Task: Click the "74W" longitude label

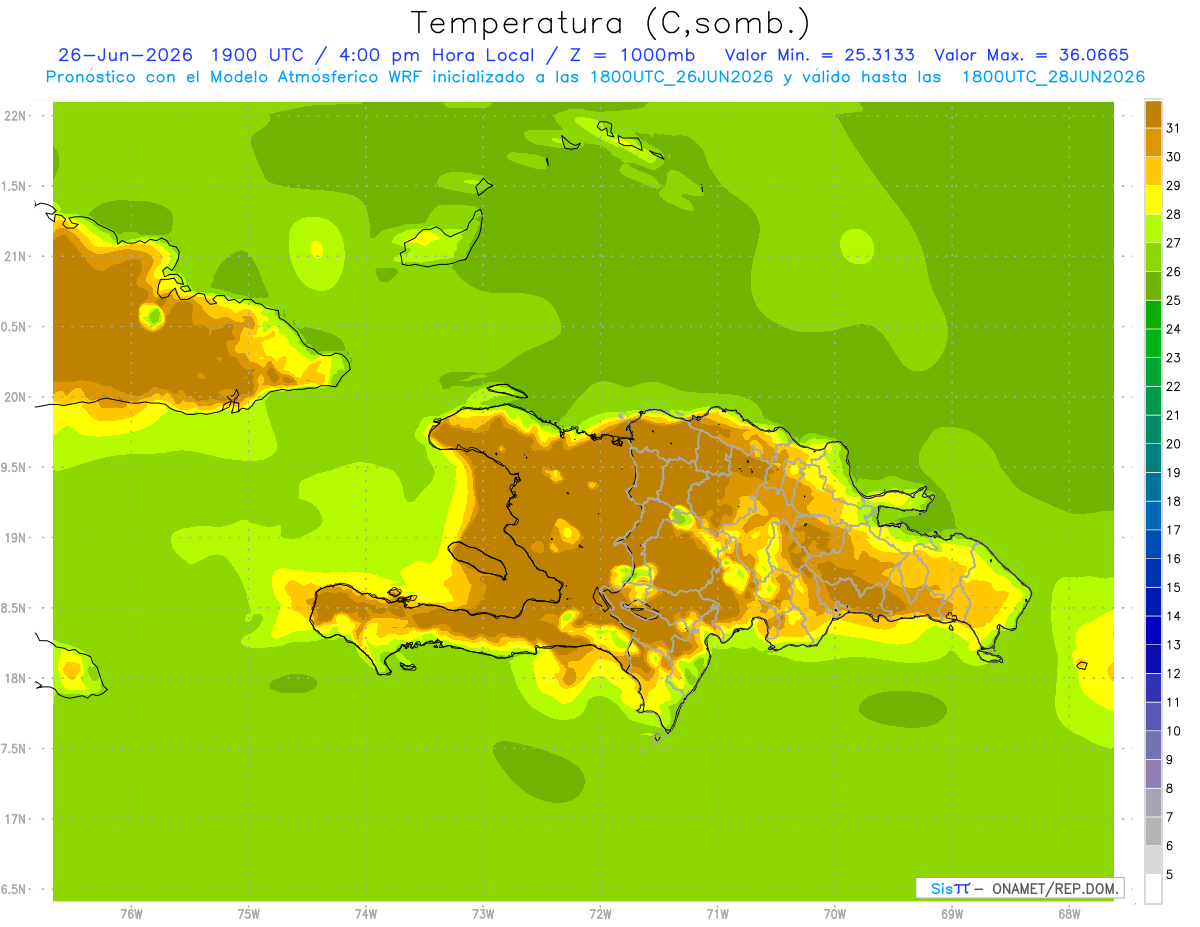Action: [366, 914]
